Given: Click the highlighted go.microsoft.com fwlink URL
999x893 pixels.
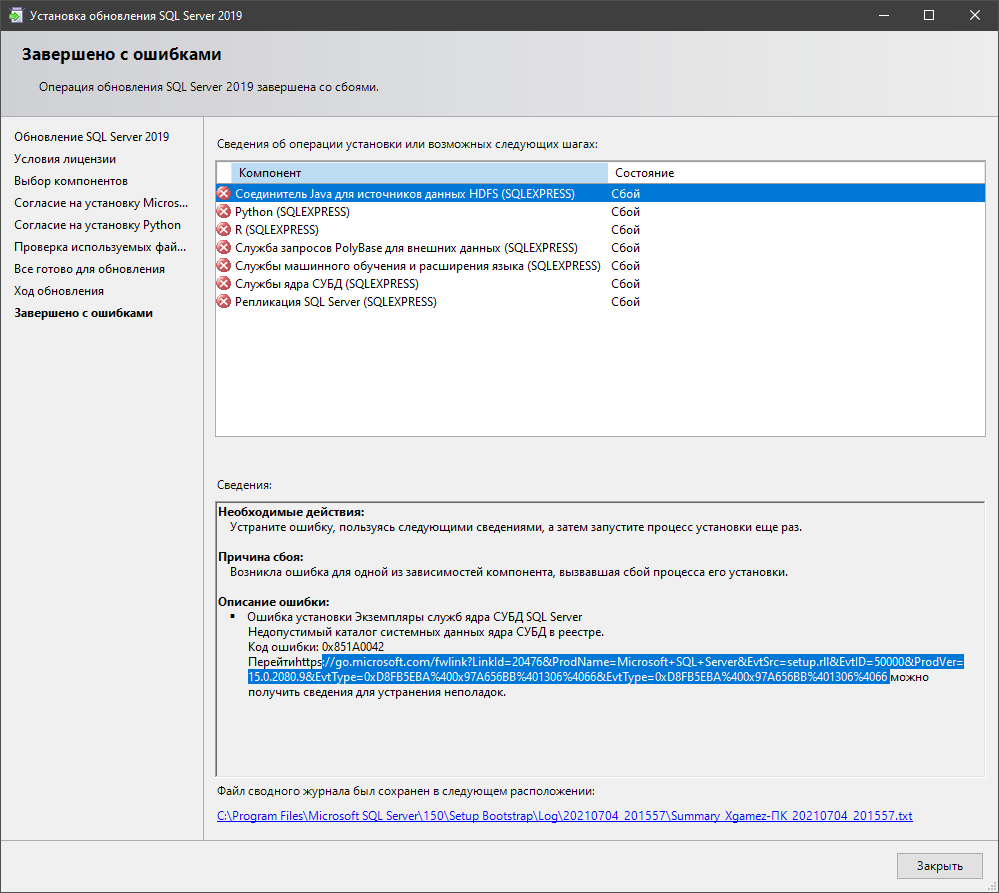Looking at the screenshot, I should [605, 669].
